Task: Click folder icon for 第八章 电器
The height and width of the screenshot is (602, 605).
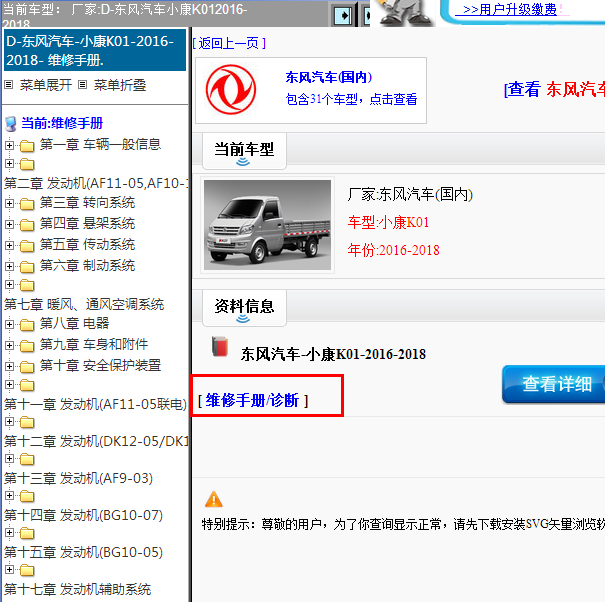Action: tap(27, 325)
